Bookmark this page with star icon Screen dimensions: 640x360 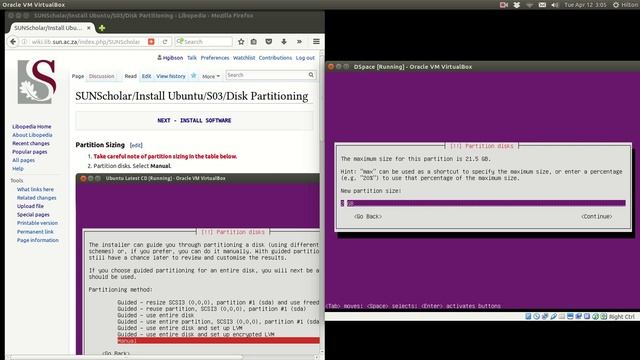[241, 42]
